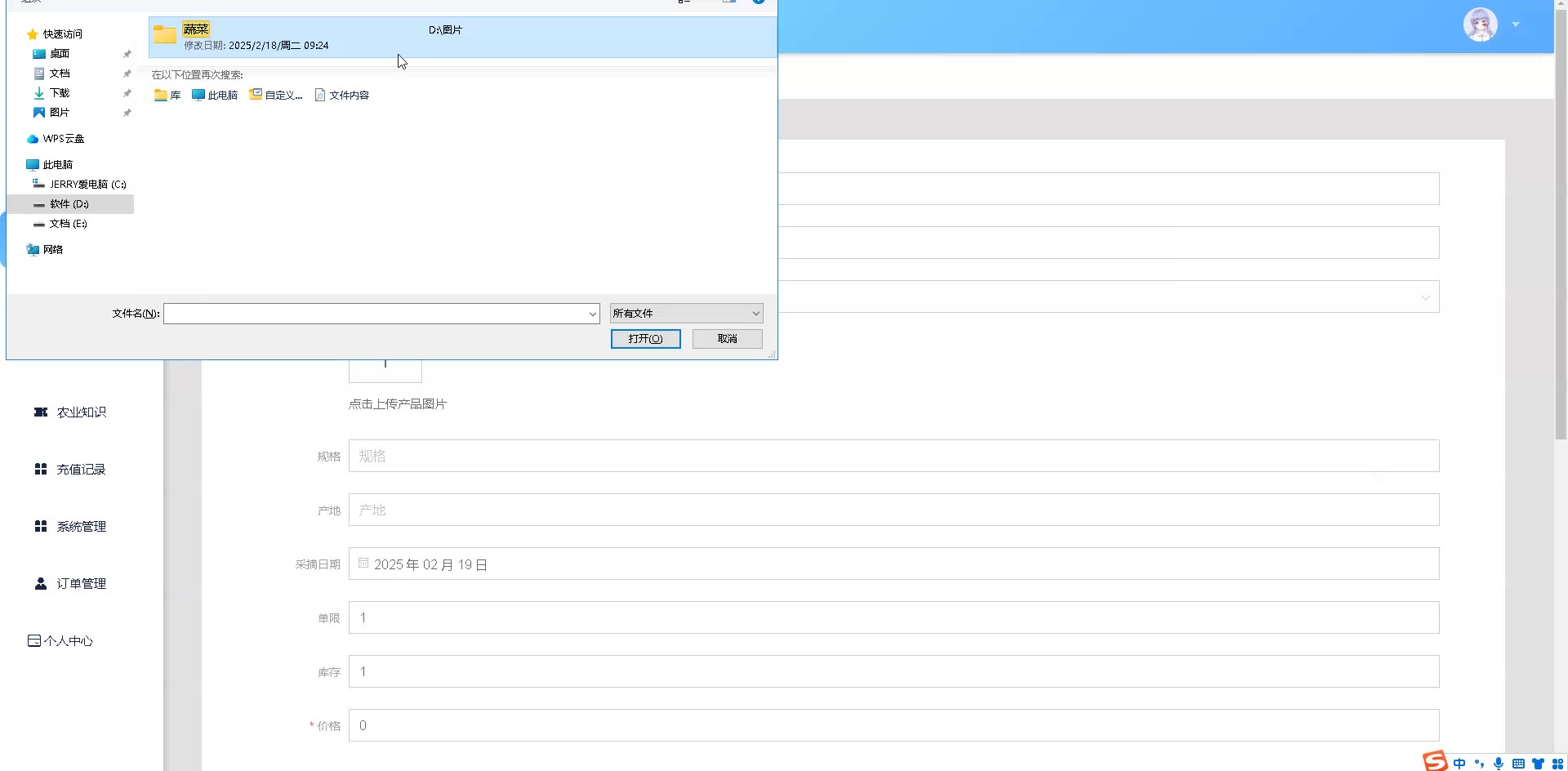The width and height of the screenshot is (1568, 771).
Task: Open the 采摘日期 date field
Action: pos(893,564)
